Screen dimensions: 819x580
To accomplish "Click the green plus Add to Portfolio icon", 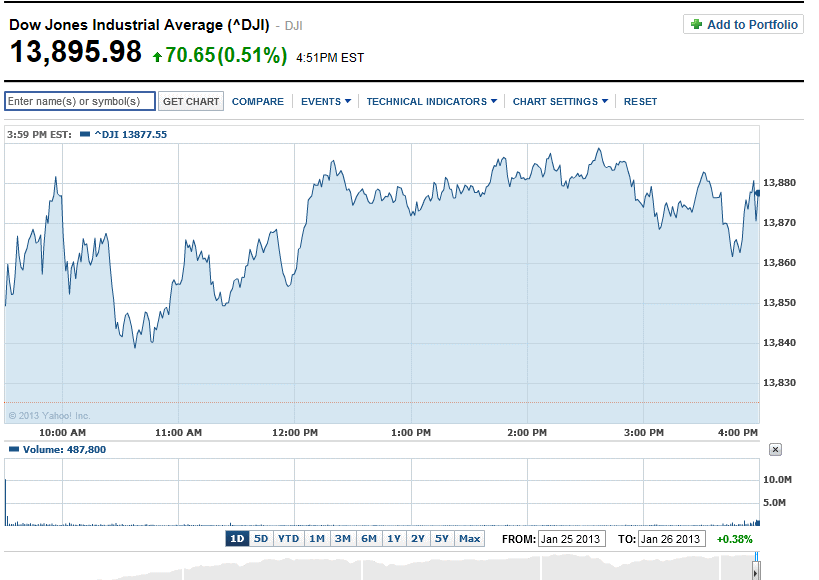I will [x=696, y=25].
